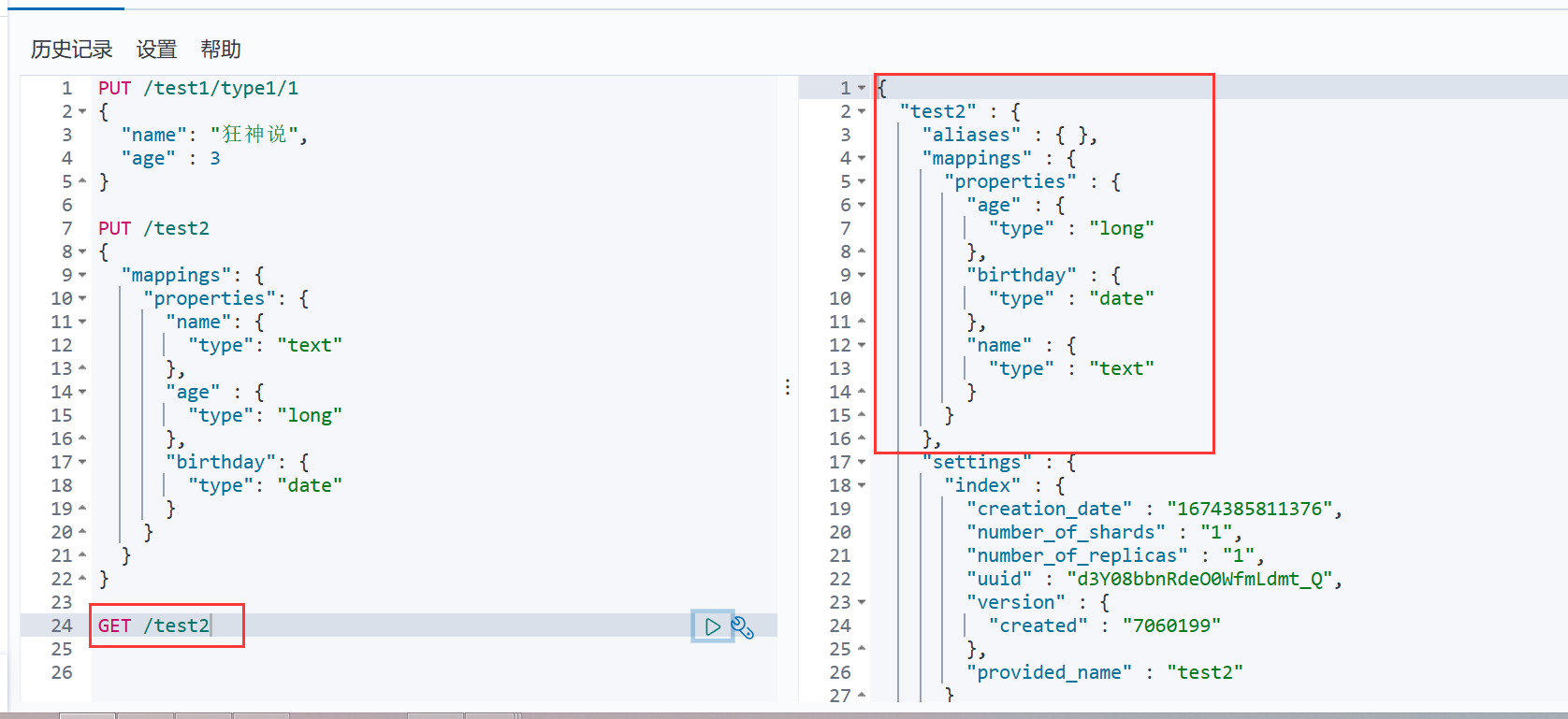Click "type": "date" in editor line 18

(x=265, y=485)
